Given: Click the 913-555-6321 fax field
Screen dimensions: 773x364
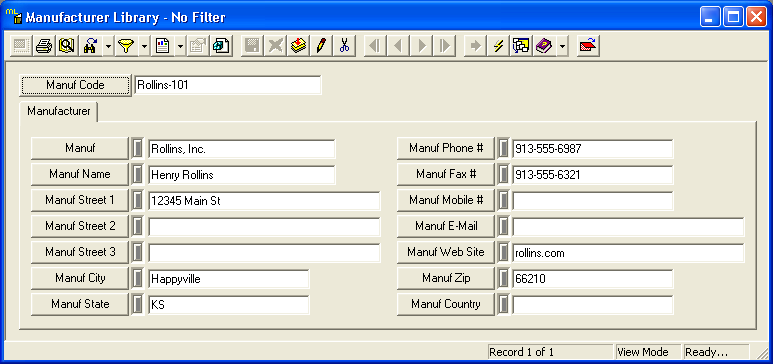Looking at the screenshot, I should (593, 175).
